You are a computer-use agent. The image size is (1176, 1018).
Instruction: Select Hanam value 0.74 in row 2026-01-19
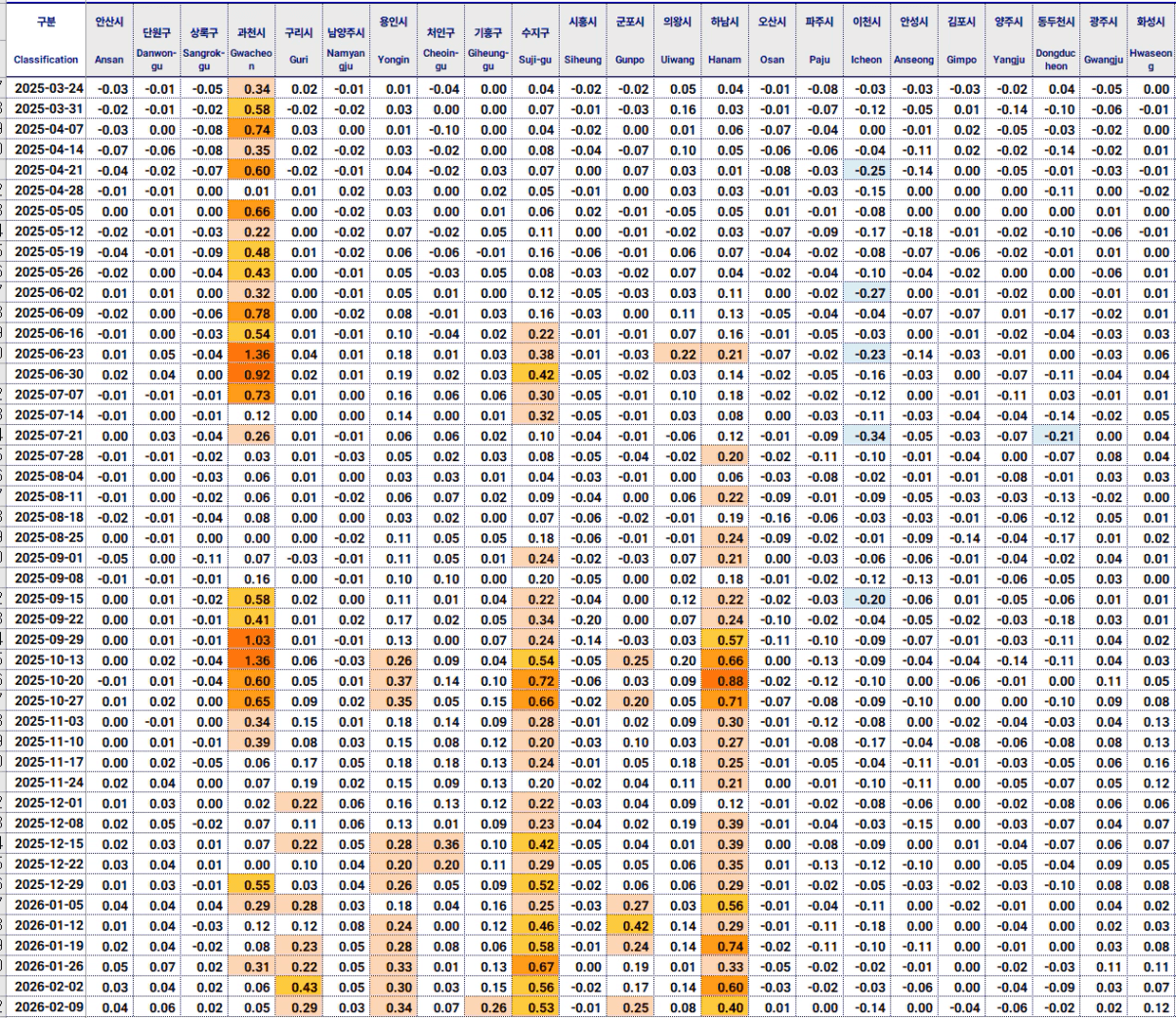725,946
